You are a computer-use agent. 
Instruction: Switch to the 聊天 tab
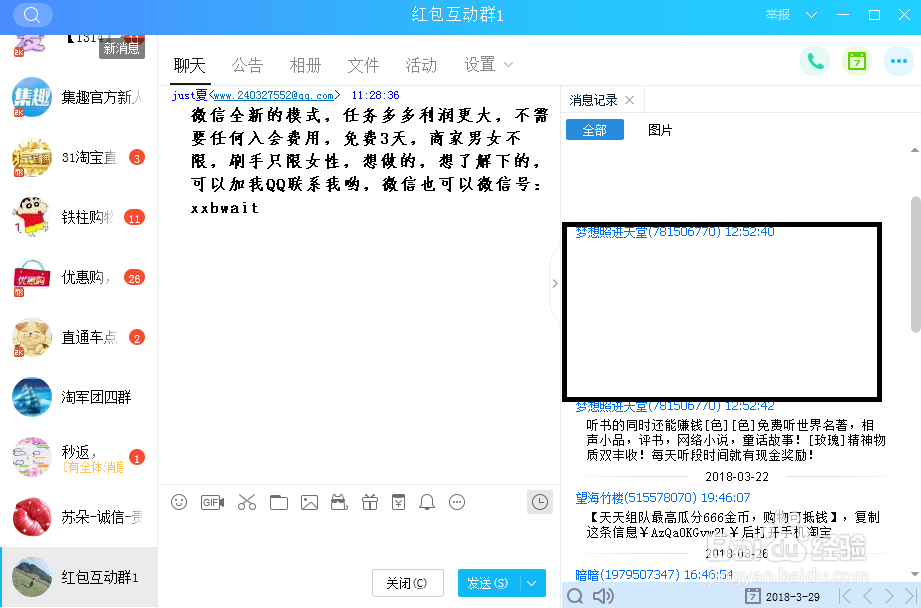(x=189, y=65)
